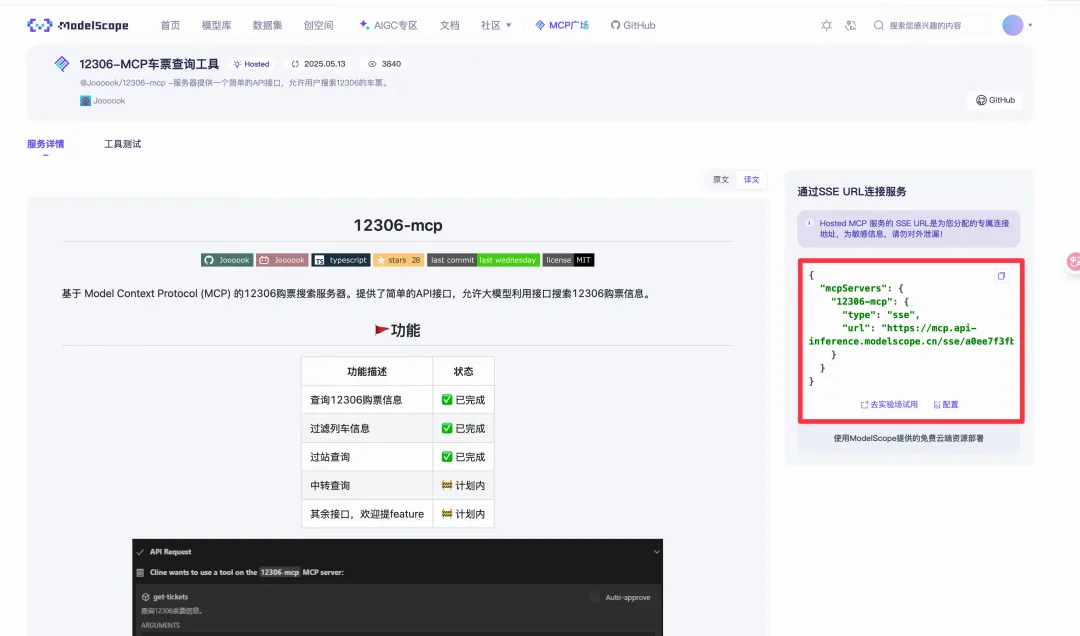Open the MCP广场 nav item
Image resolution: width=1080 pixels, height=636 pixels.
tap(562, 25)
